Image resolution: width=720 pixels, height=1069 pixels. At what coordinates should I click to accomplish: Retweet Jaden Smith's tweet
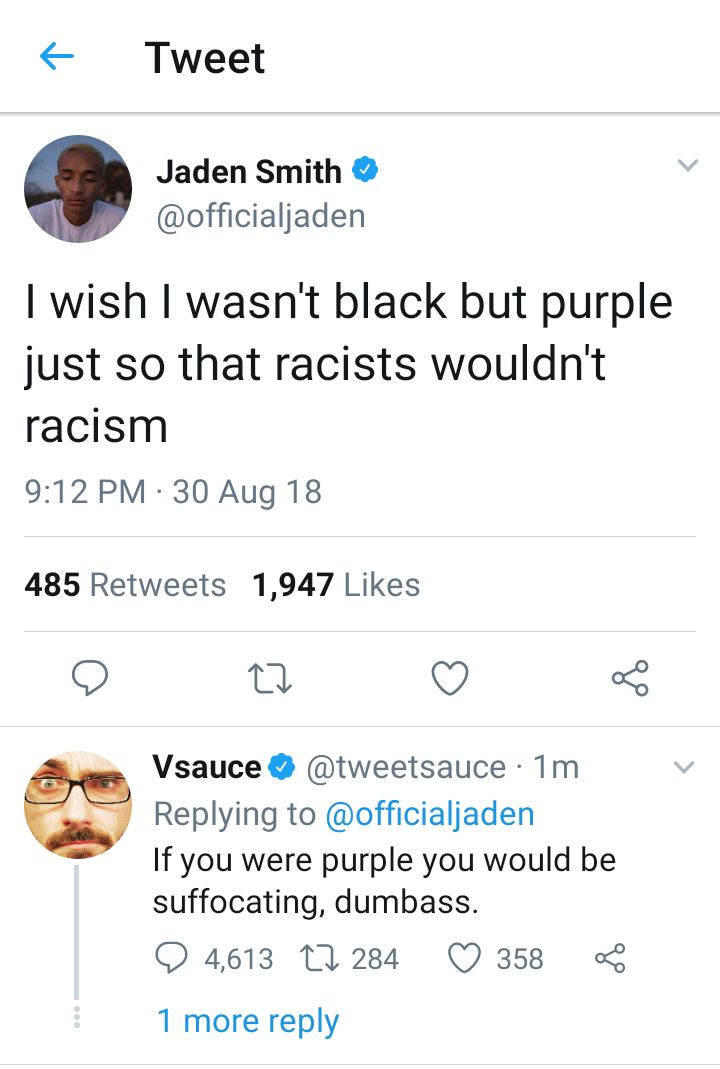[270, 678]
